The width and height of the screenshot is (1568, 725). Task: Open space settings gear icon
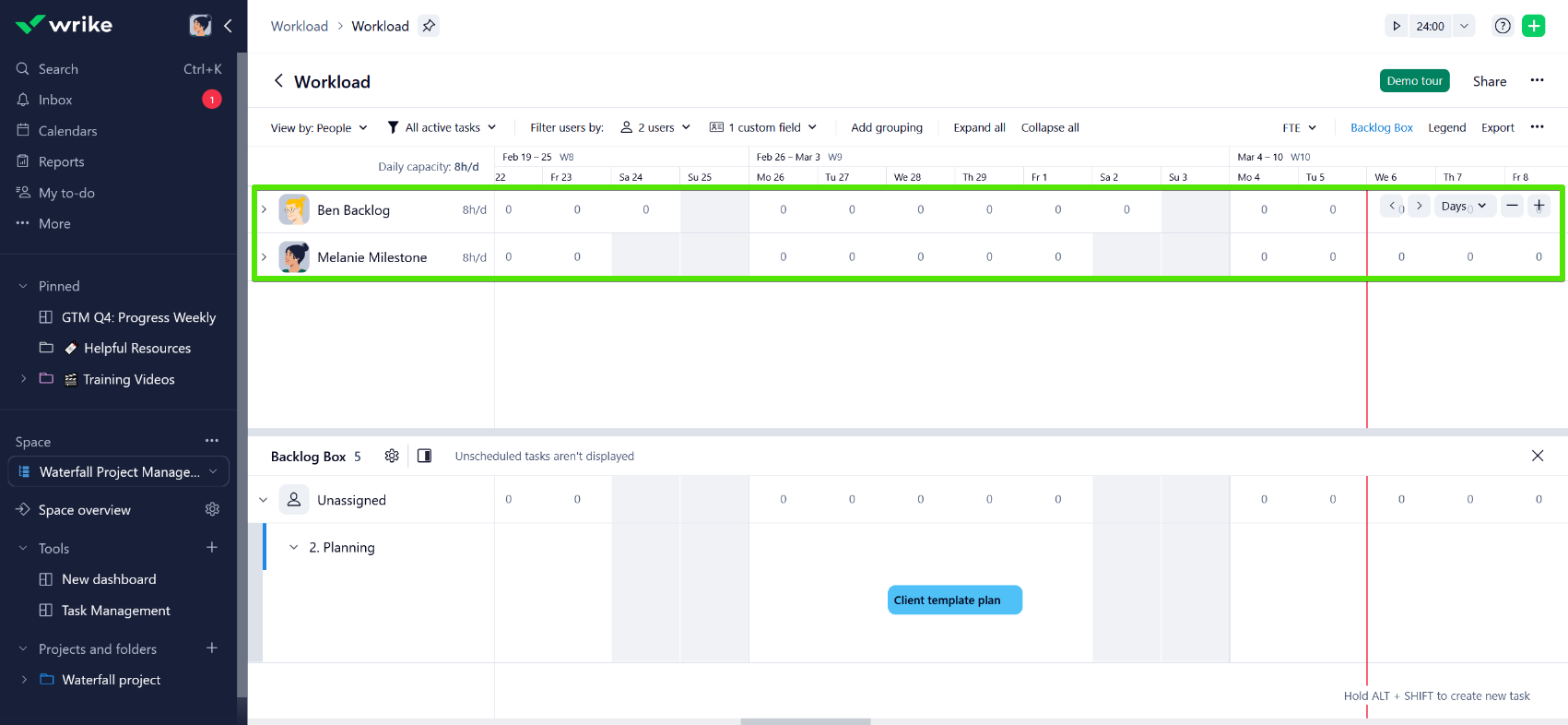(212, 510)
